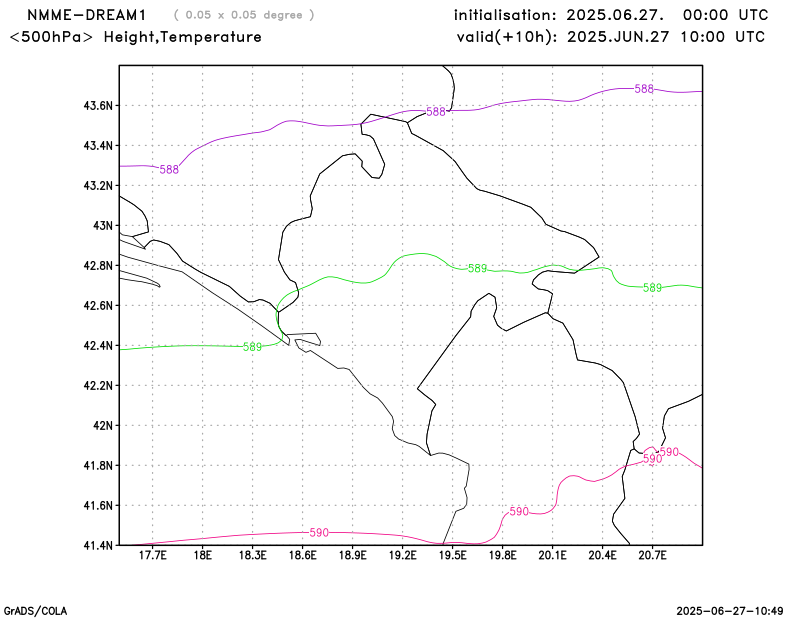
Task: Select the green 589 label on the 42.4N line
Action: pyautogui.click(x=252, y=347)
